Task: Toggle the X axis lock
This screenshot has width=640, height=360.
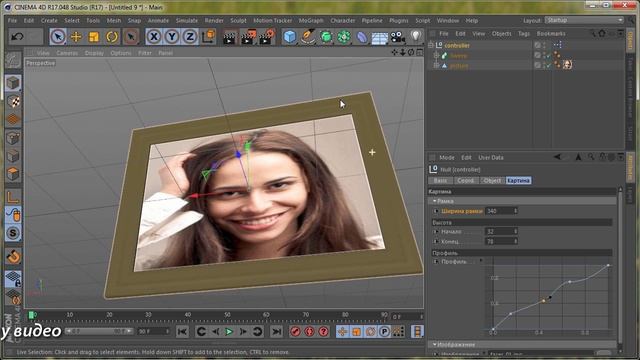Action: (x=153, y=37)
